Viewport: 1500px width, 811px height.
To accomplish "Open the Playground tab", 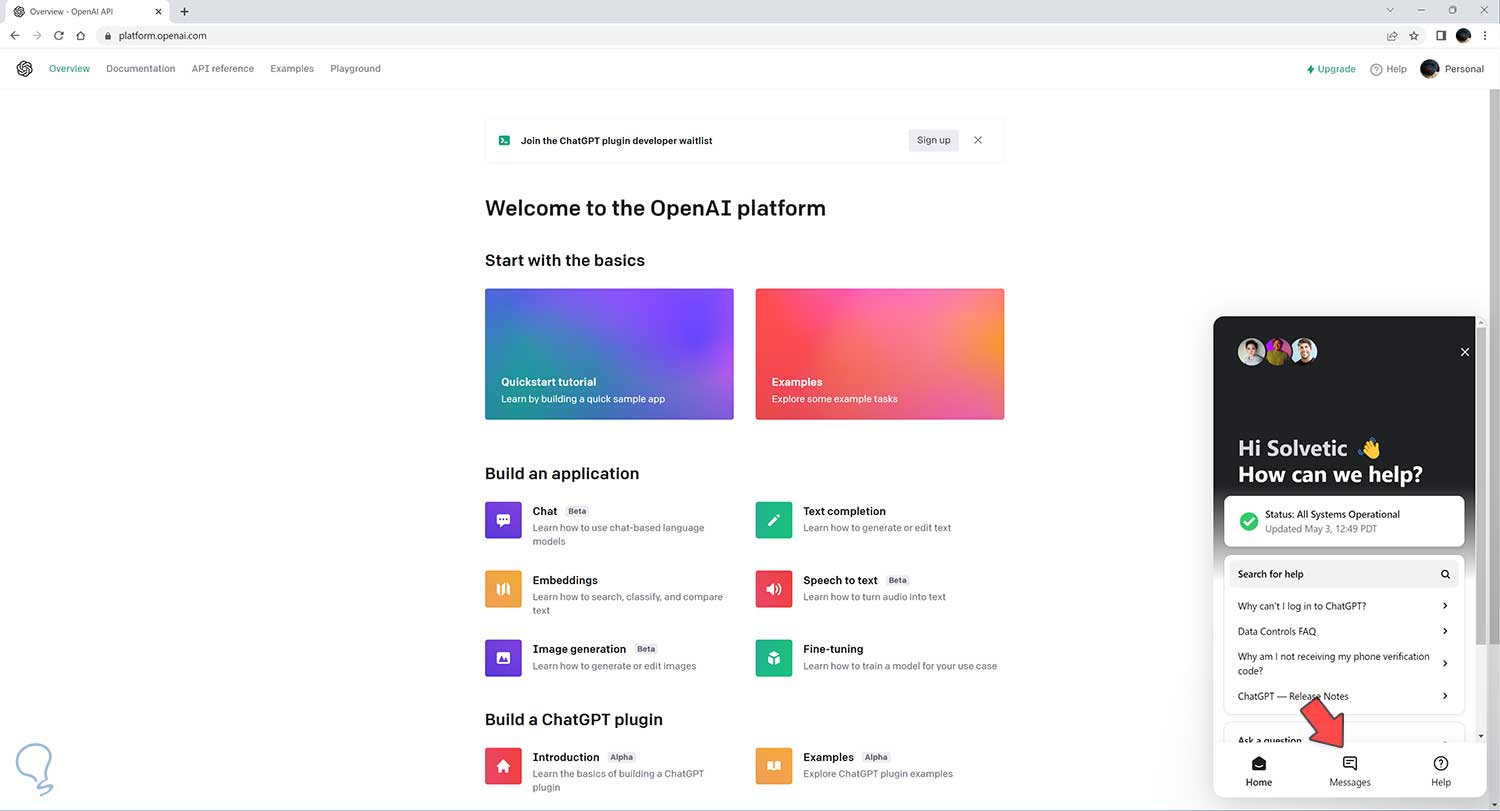I will click(x=355, y=69).
